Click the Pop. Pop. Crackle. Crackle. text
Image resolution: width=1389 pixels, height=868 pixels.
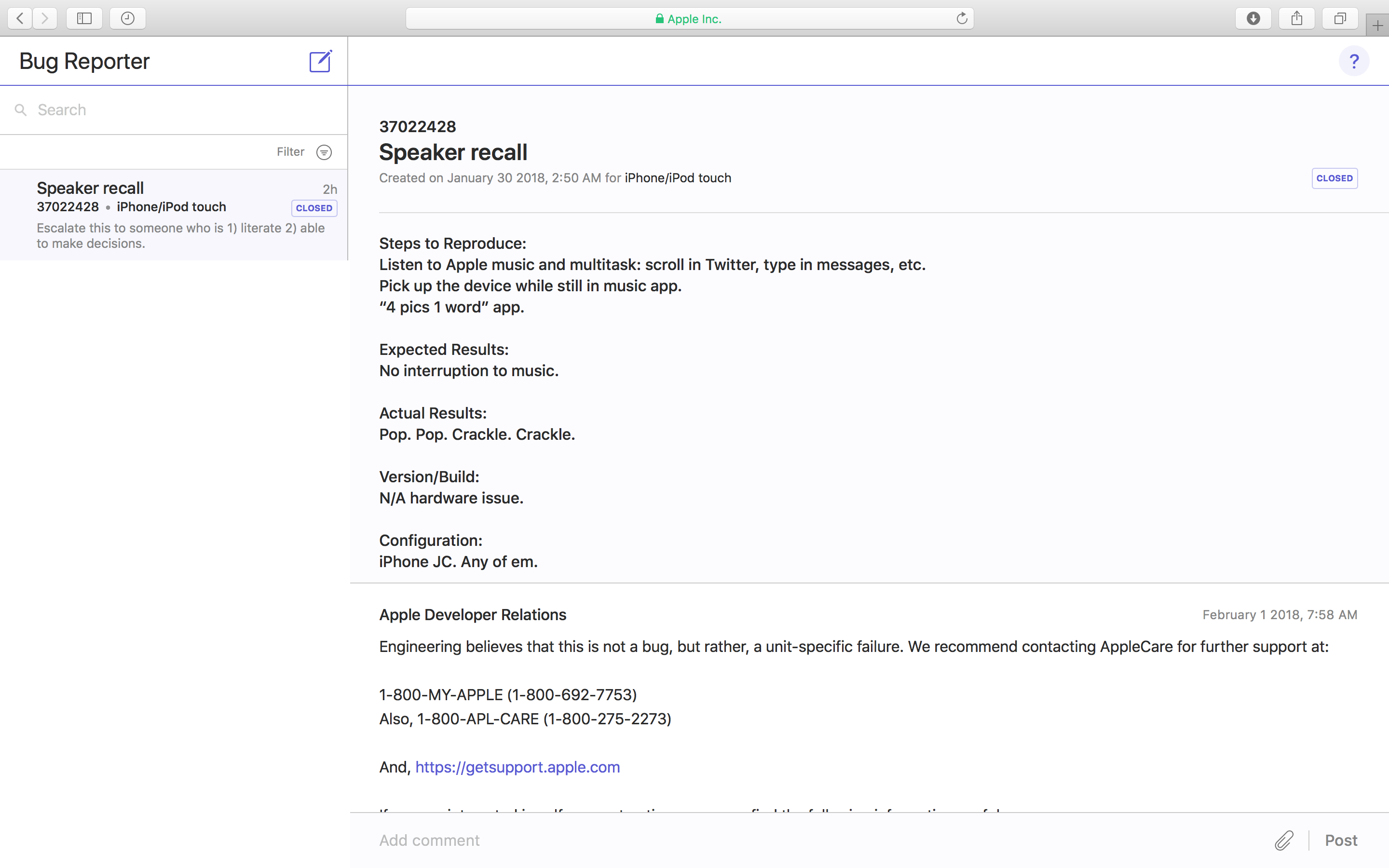coord(477,434)
